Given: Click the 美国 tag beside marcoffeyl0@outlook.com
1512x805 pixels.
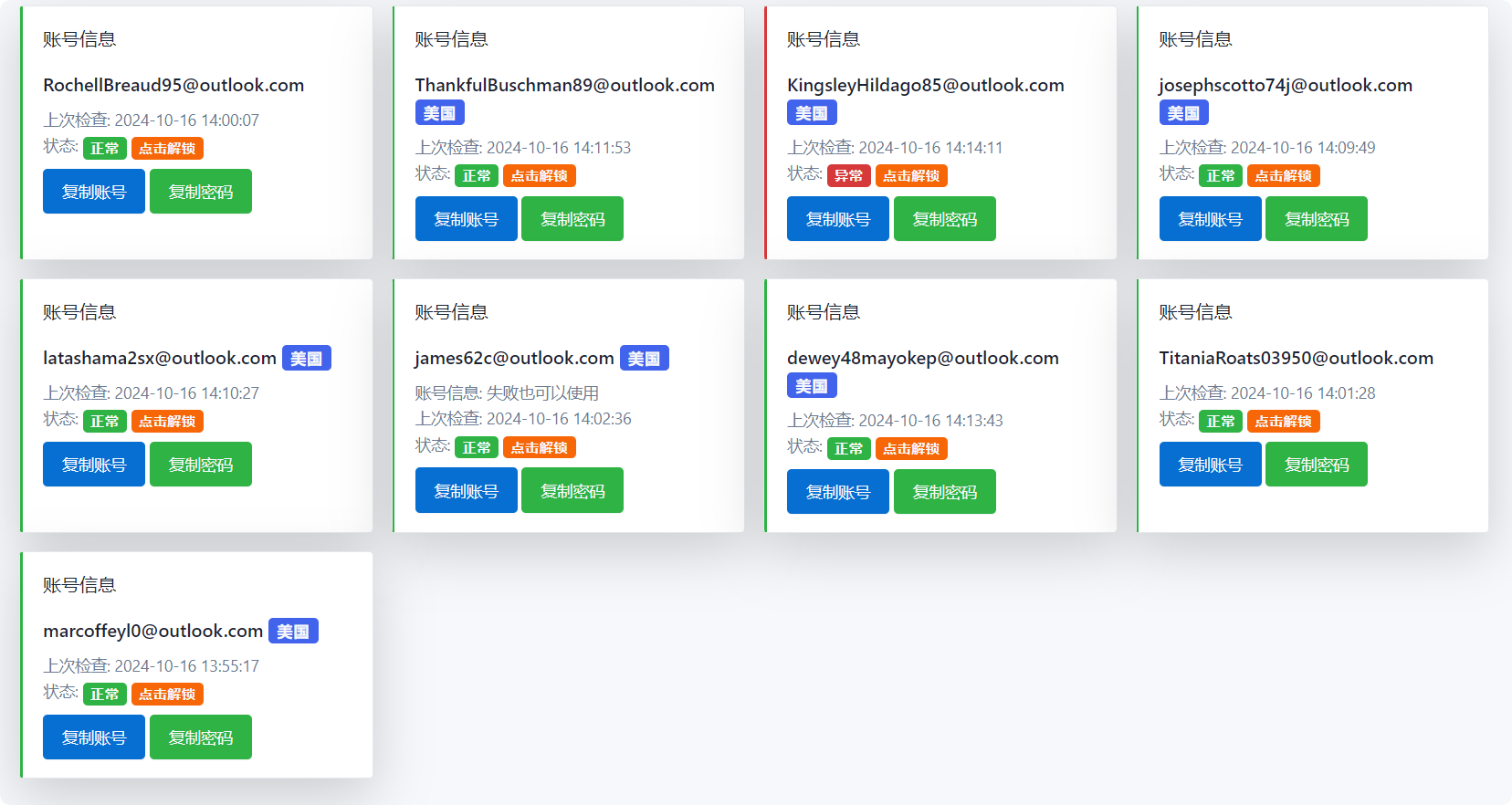Looking at the screenshot, I should (x=293, y=632).
